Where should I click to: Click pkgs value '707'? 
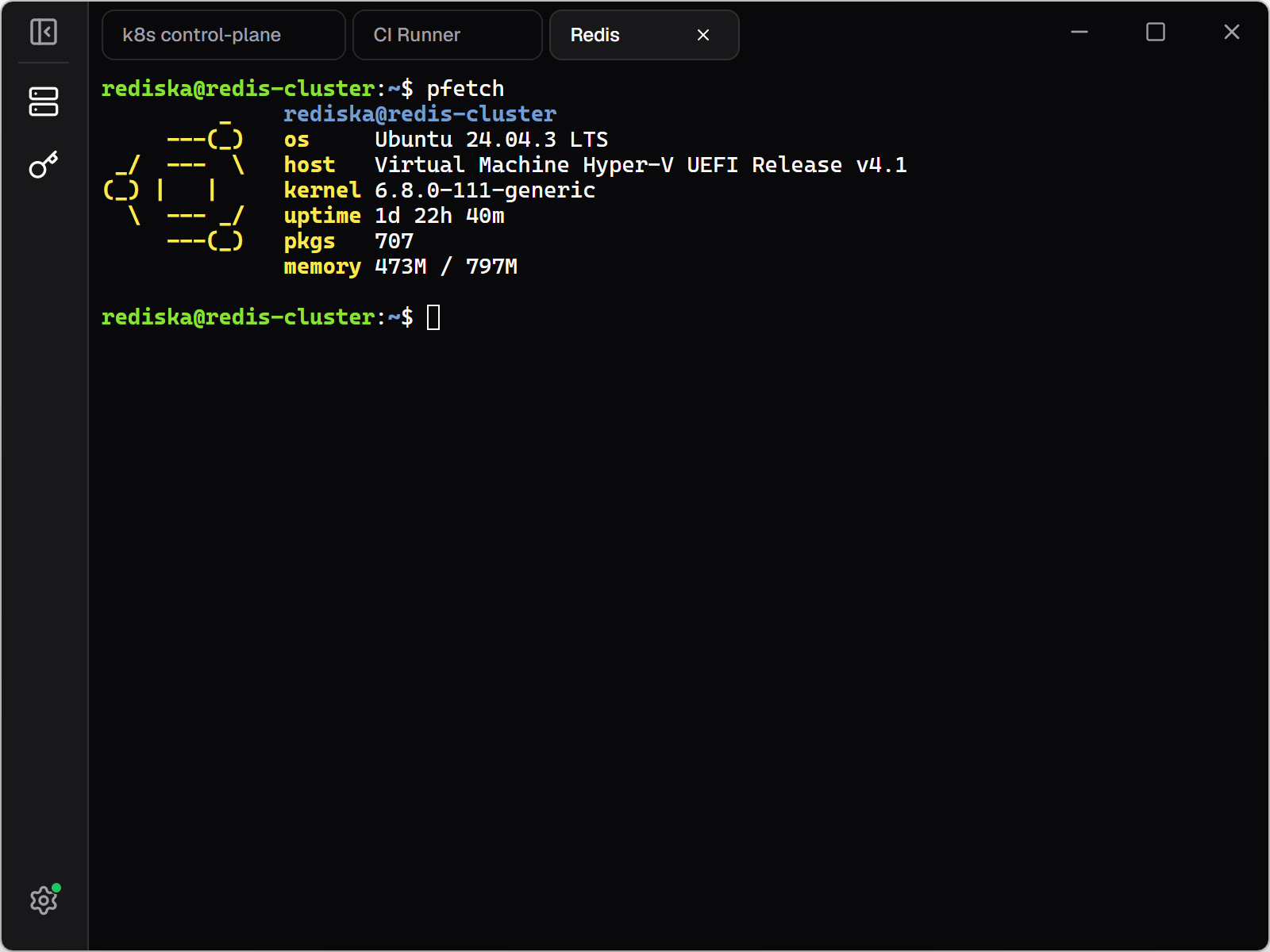point(394,241)
